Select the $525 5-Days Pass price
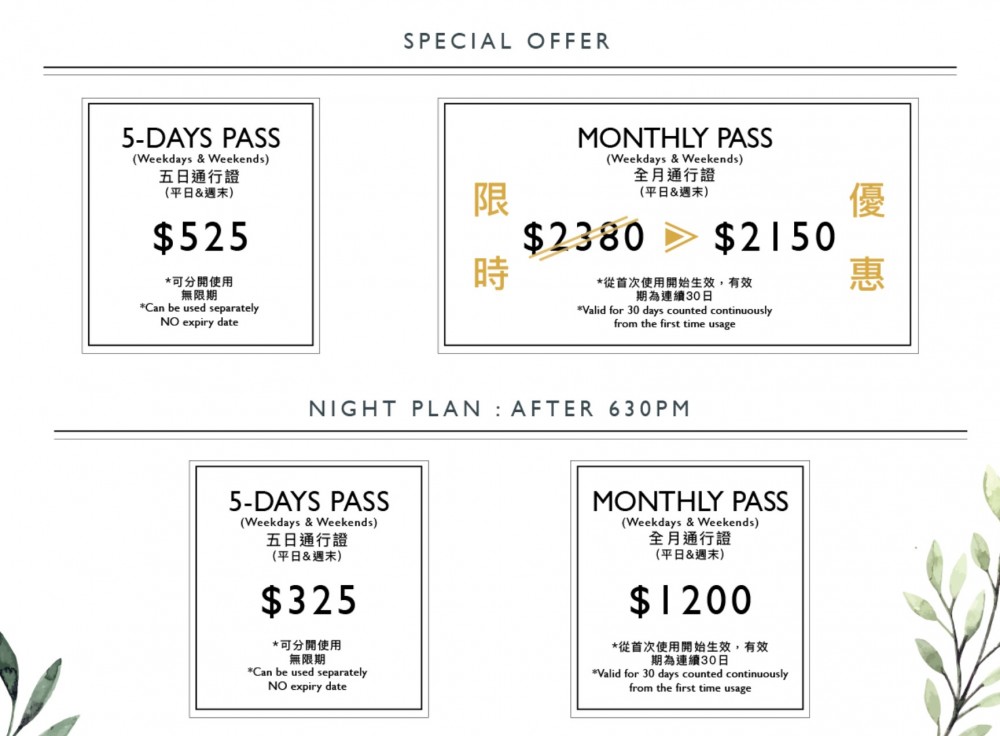This screenshot has height=736, width=1000. [201, 237]
